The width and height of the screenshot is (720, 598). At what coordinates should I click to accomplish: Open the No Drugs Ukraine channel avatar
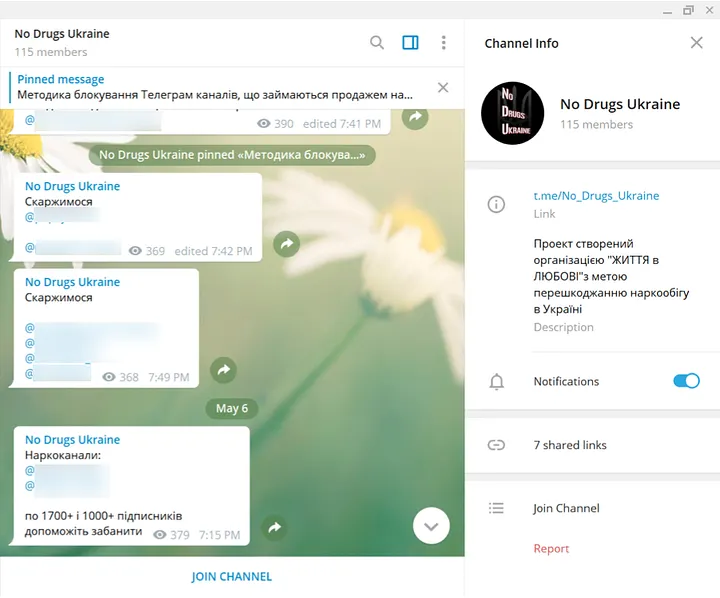click(512, 113)
